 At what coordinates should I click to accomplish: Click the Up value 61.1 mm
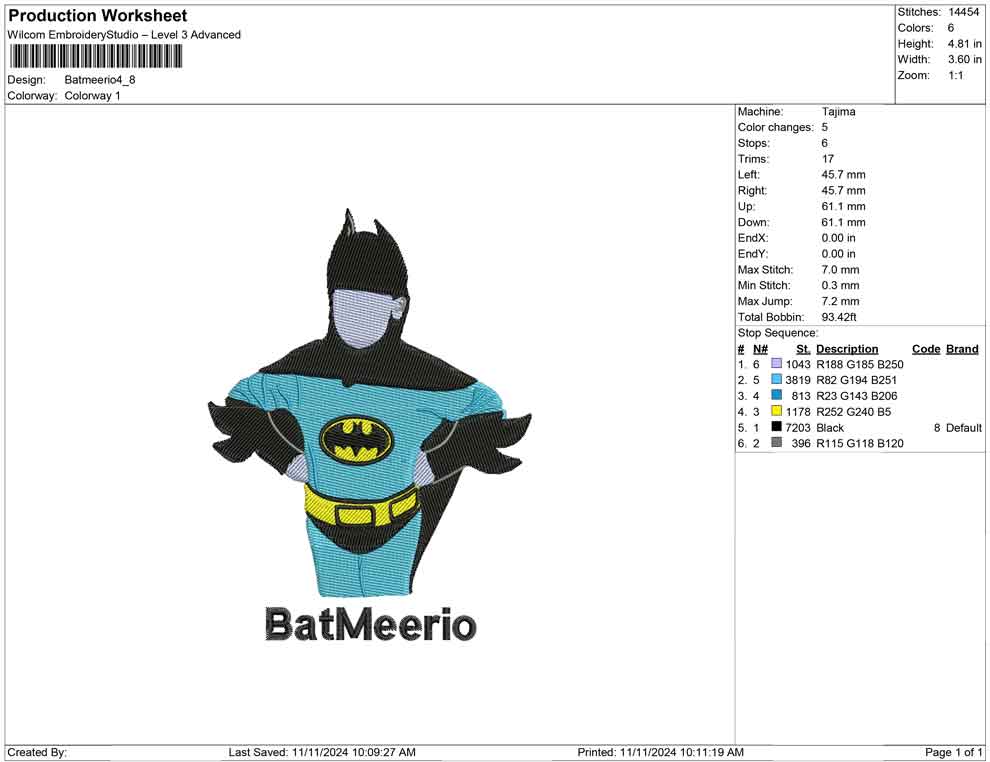coord(844,206)
